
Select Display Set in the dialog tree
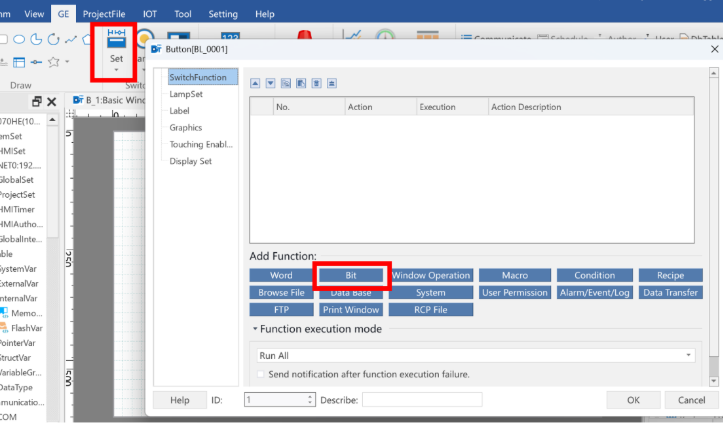click(x=190, y=161)
